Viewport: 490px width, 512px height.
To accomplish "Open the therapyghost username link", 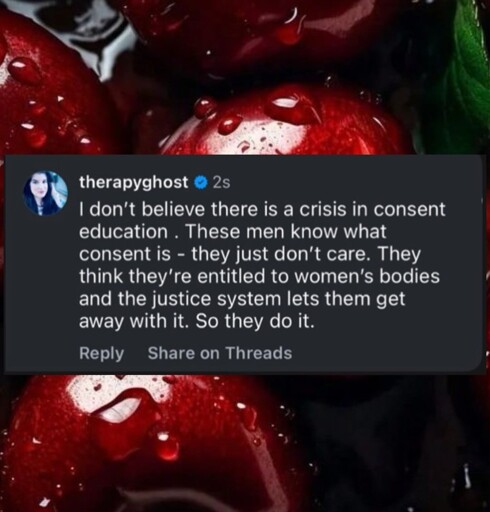I will [x=133, y=183].
